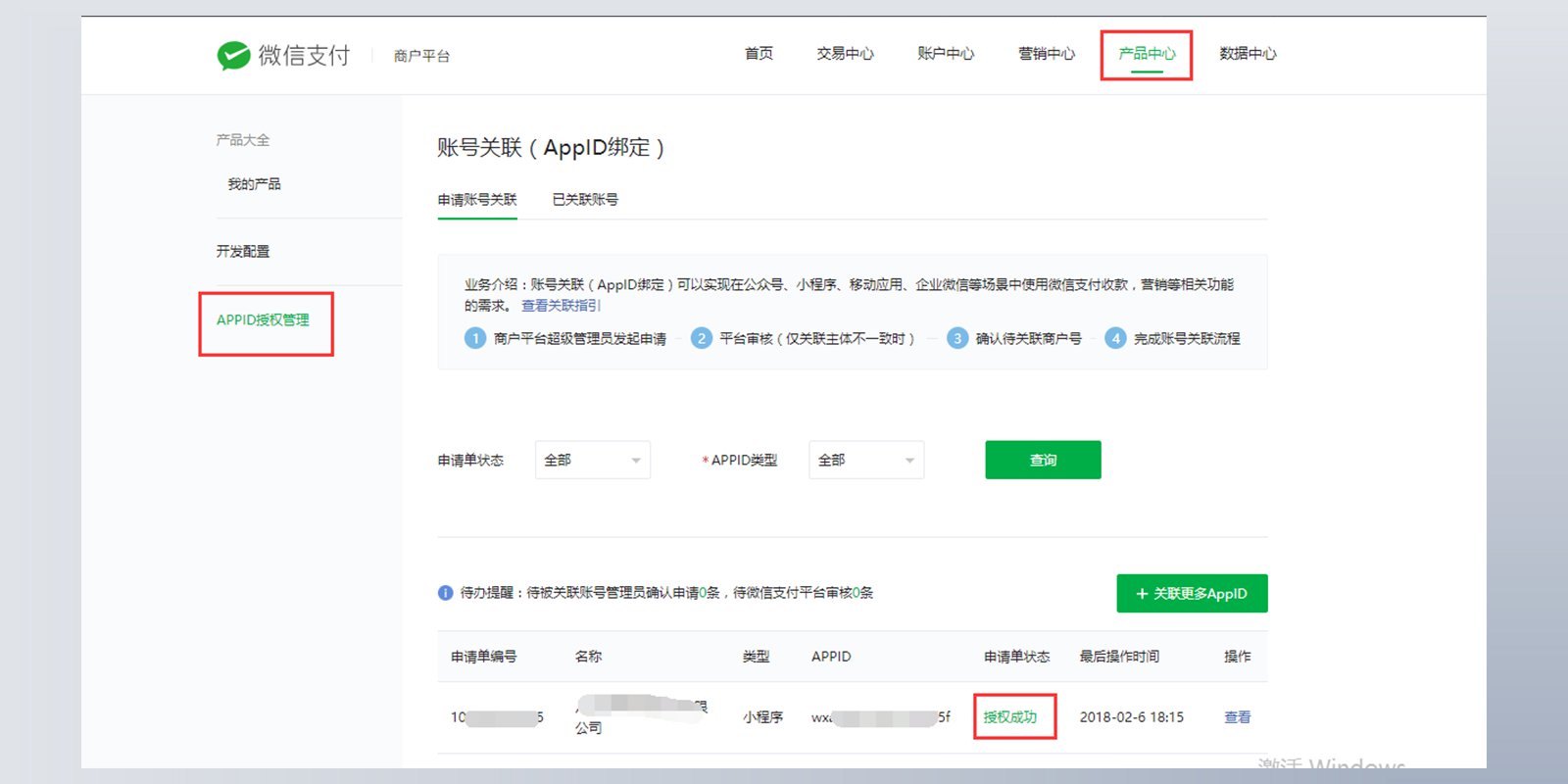
Task: Select 我的产品 in sidebar
Action: pos(255,184)
